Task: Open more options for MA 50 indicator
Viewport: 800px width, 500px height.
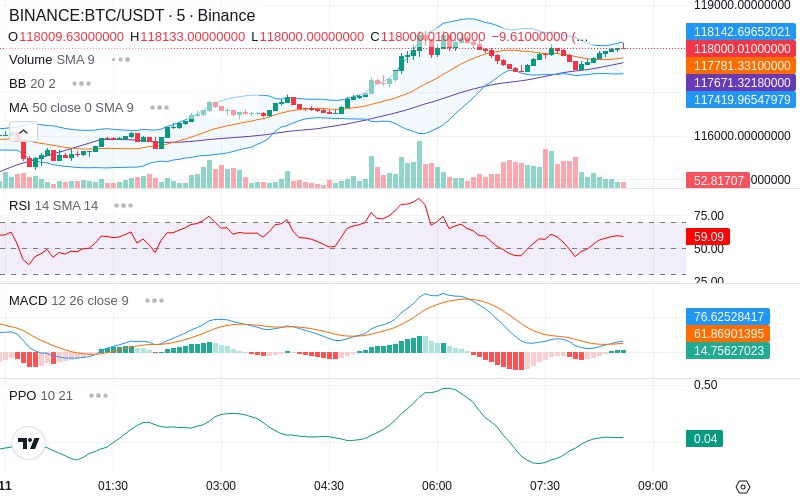Action: (160, 108)
